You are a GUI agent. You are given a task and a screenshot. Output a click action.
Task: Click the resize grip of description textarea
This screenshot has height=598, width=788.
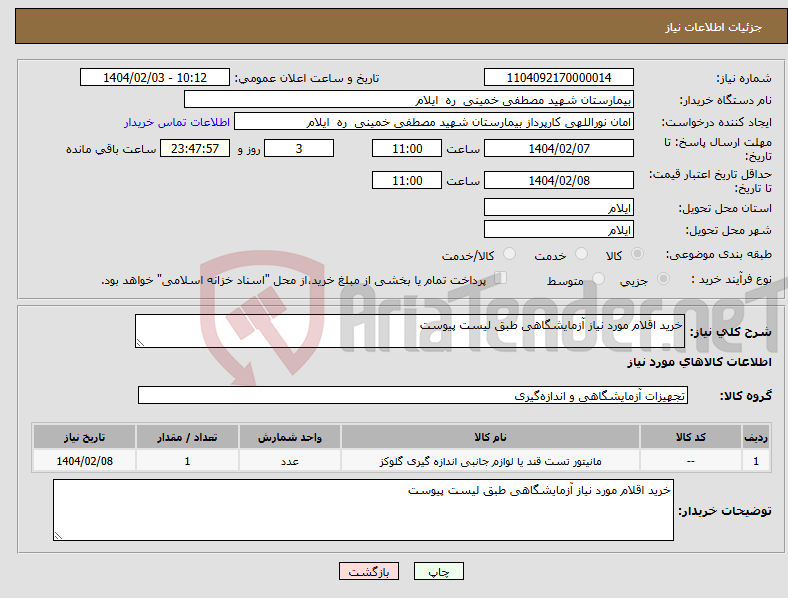pyautogui.click(x=140, y=343)
